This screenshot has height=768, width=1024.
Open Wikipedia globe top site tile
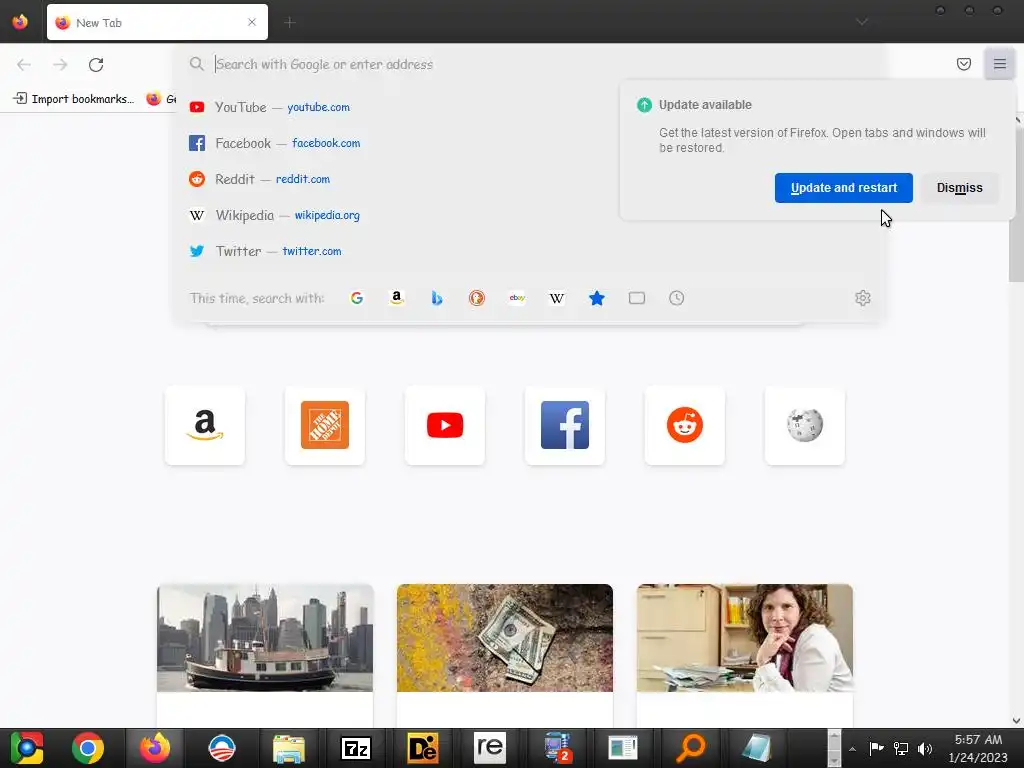(805, 425)
